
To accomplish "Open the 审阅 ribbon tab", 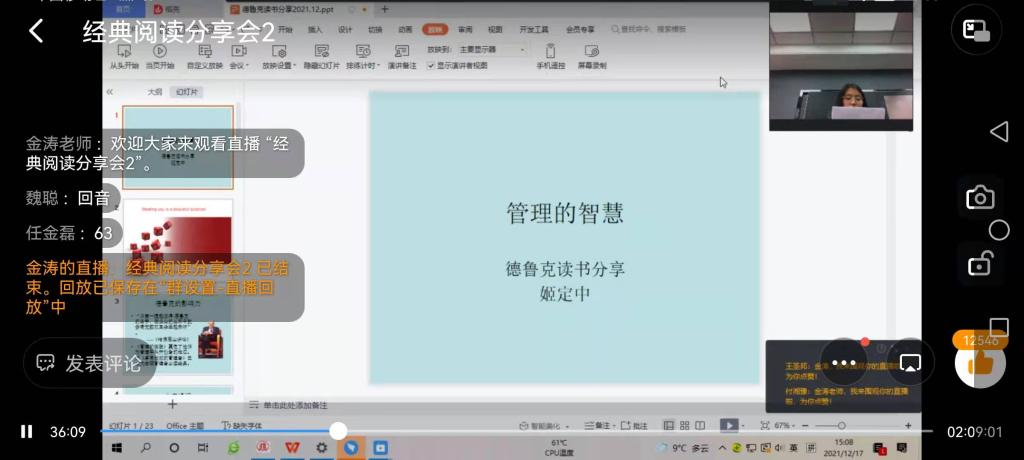I will [x=465, y=29].
